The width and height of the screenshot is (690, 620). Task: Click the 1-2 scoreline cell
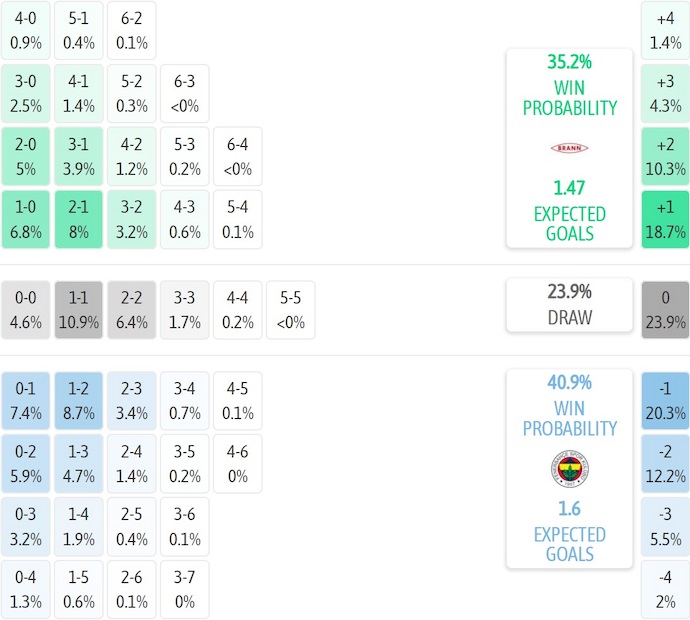pos(79,400)
